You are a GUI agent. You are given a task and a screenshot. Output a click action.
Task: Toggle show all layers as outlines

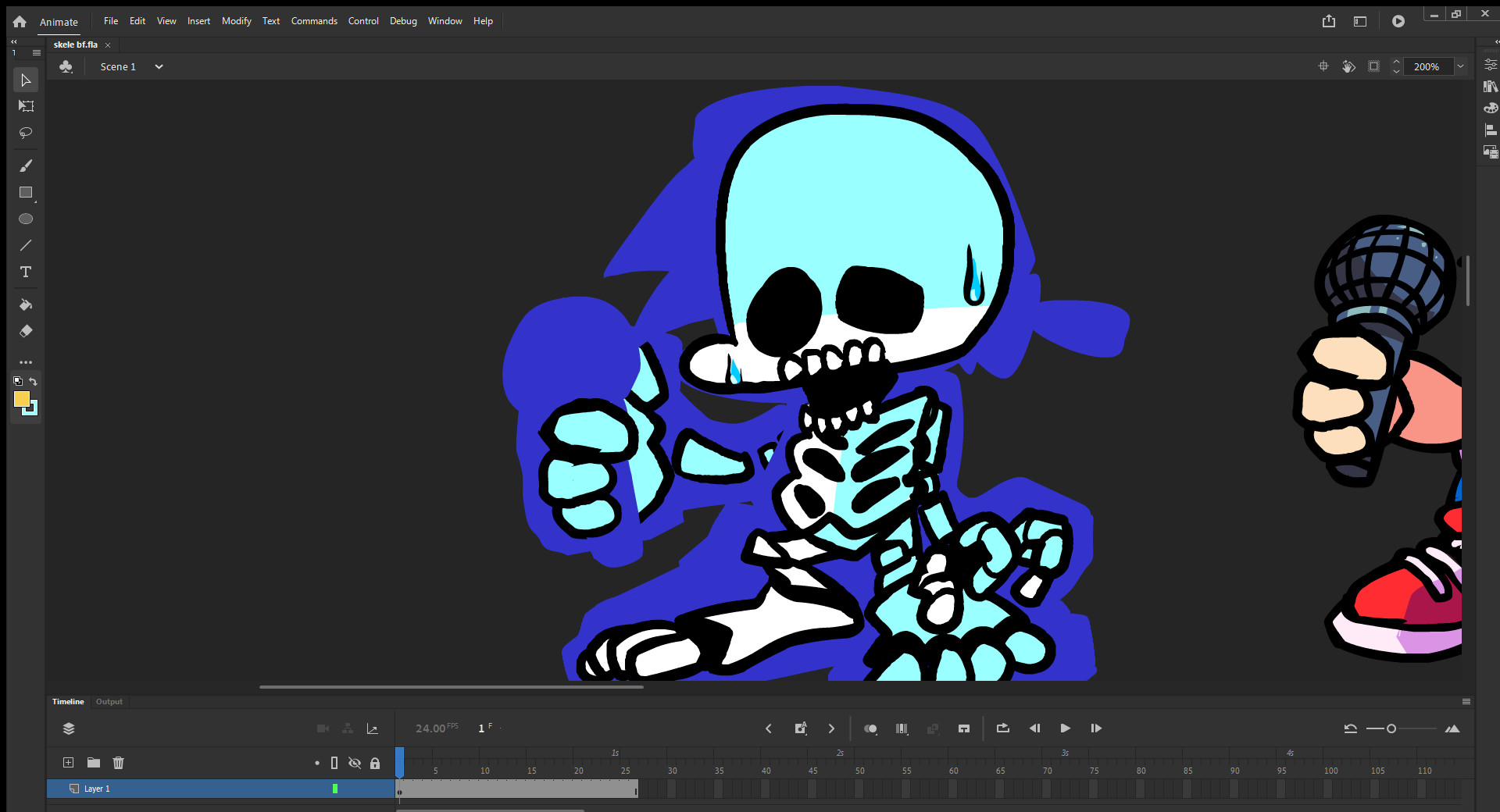pyautogui.click(x=334, y=763)
